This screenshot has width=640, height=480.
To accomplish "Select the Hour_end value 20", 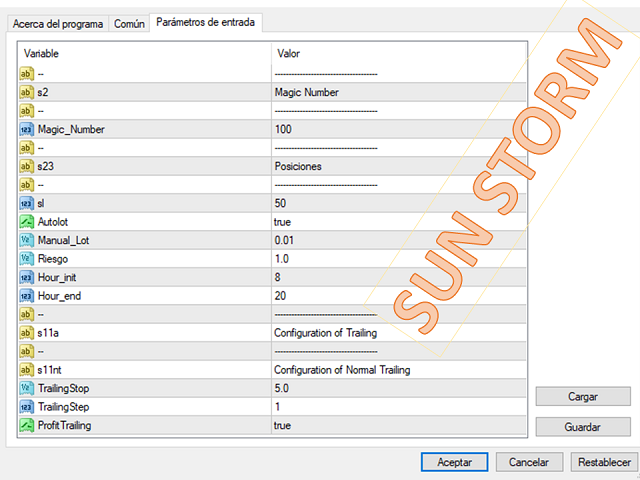I will pyautogui.click(x=399, y=296).
